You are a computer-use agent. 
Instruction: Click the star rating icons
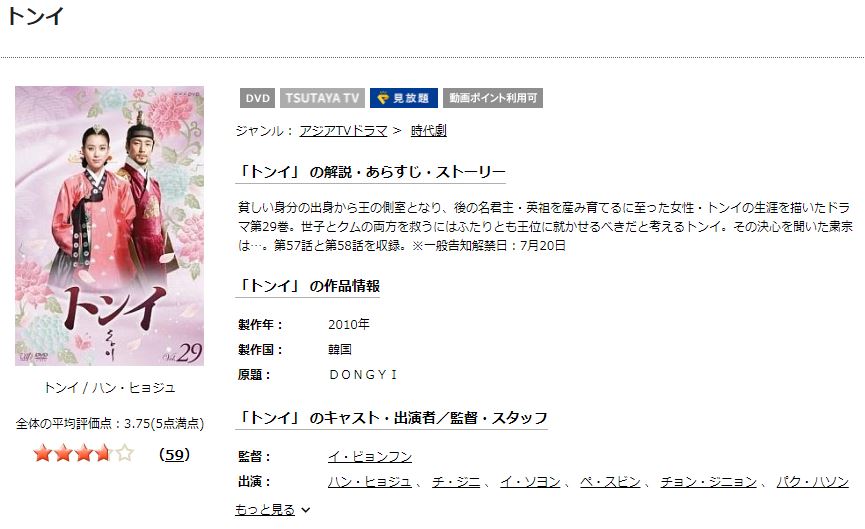pos(83,454)
